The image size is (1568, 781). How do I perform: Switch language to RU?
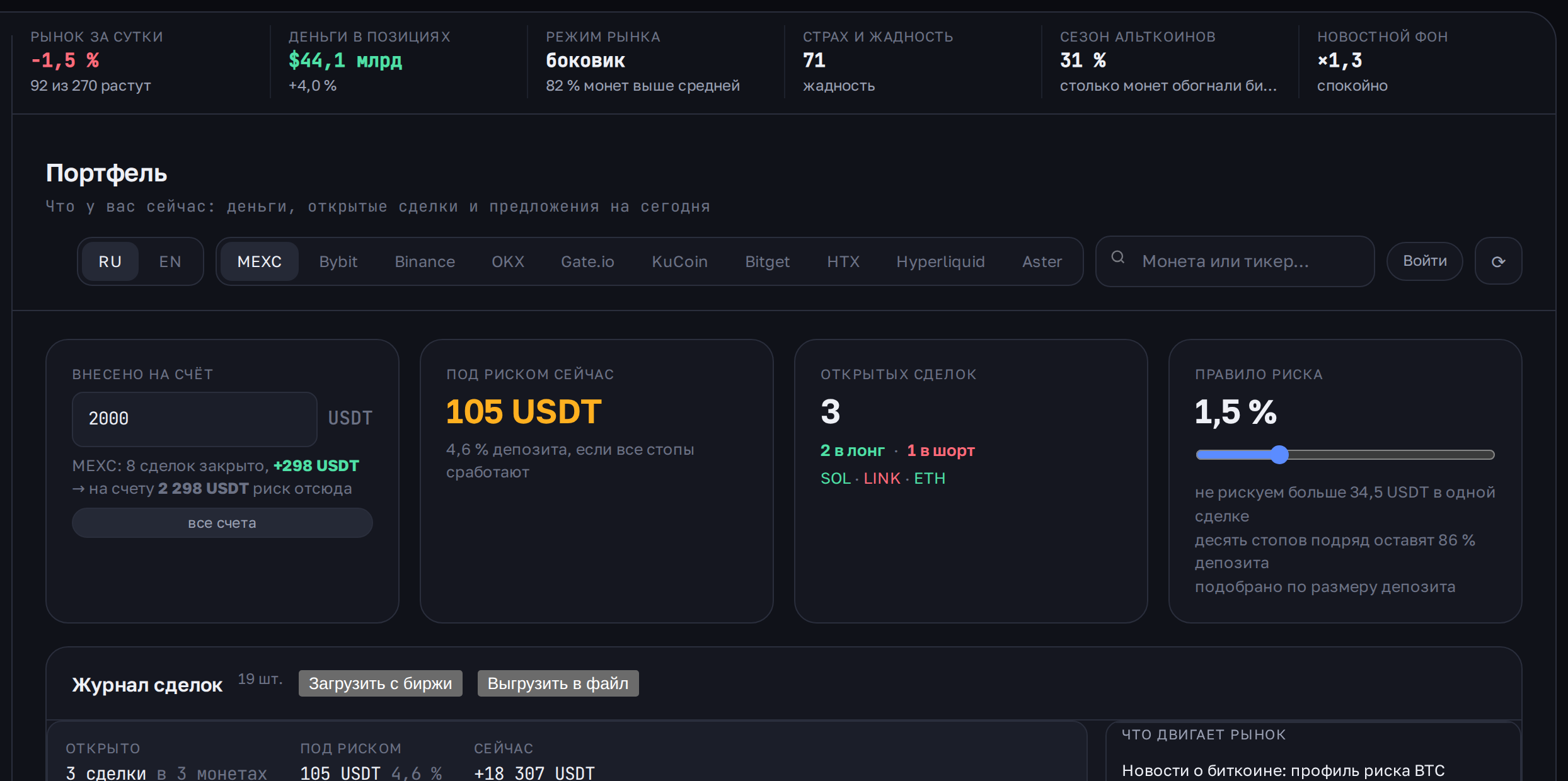click(110, 261)
